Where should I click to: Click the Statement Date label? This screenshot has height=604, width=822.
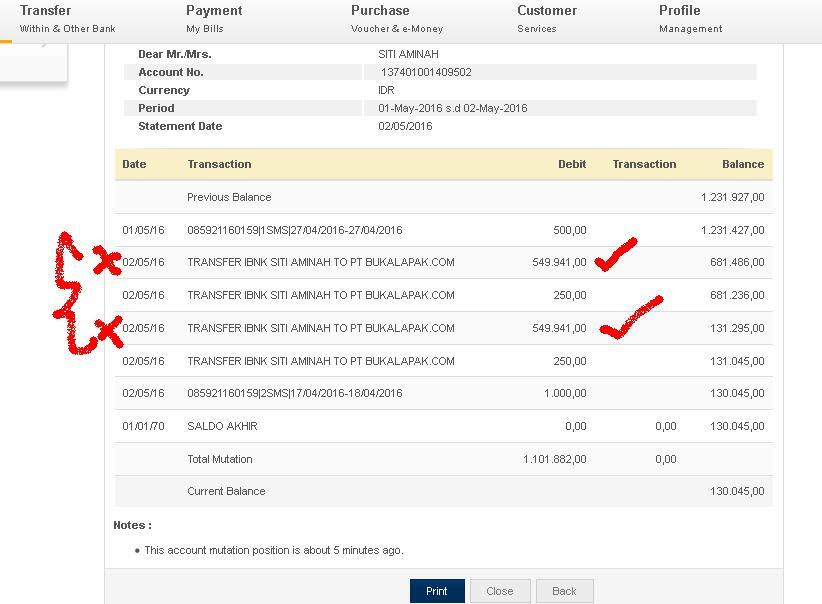(180, 126)
